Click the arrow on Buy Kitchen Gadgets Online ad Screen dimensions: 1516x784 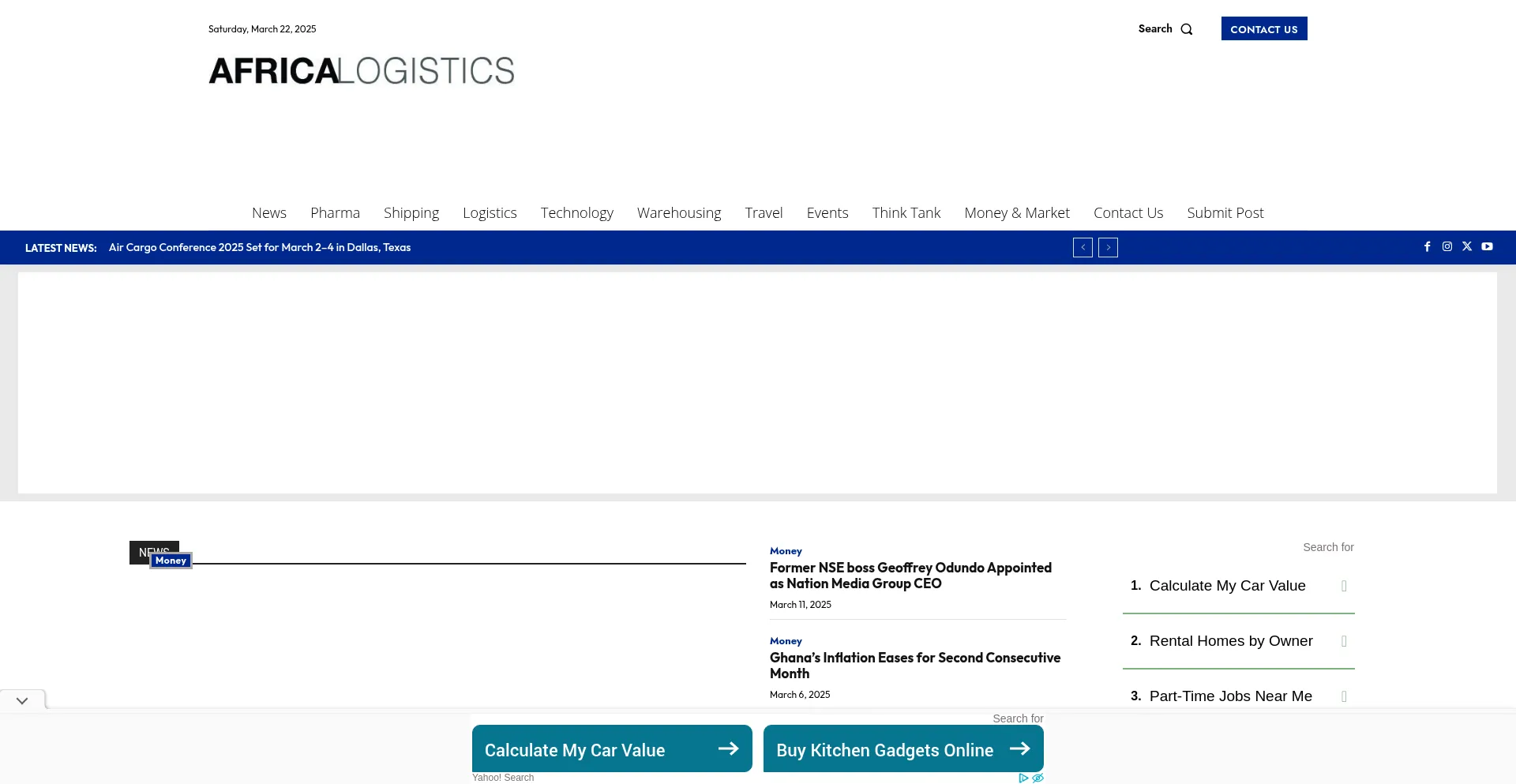1021,748
